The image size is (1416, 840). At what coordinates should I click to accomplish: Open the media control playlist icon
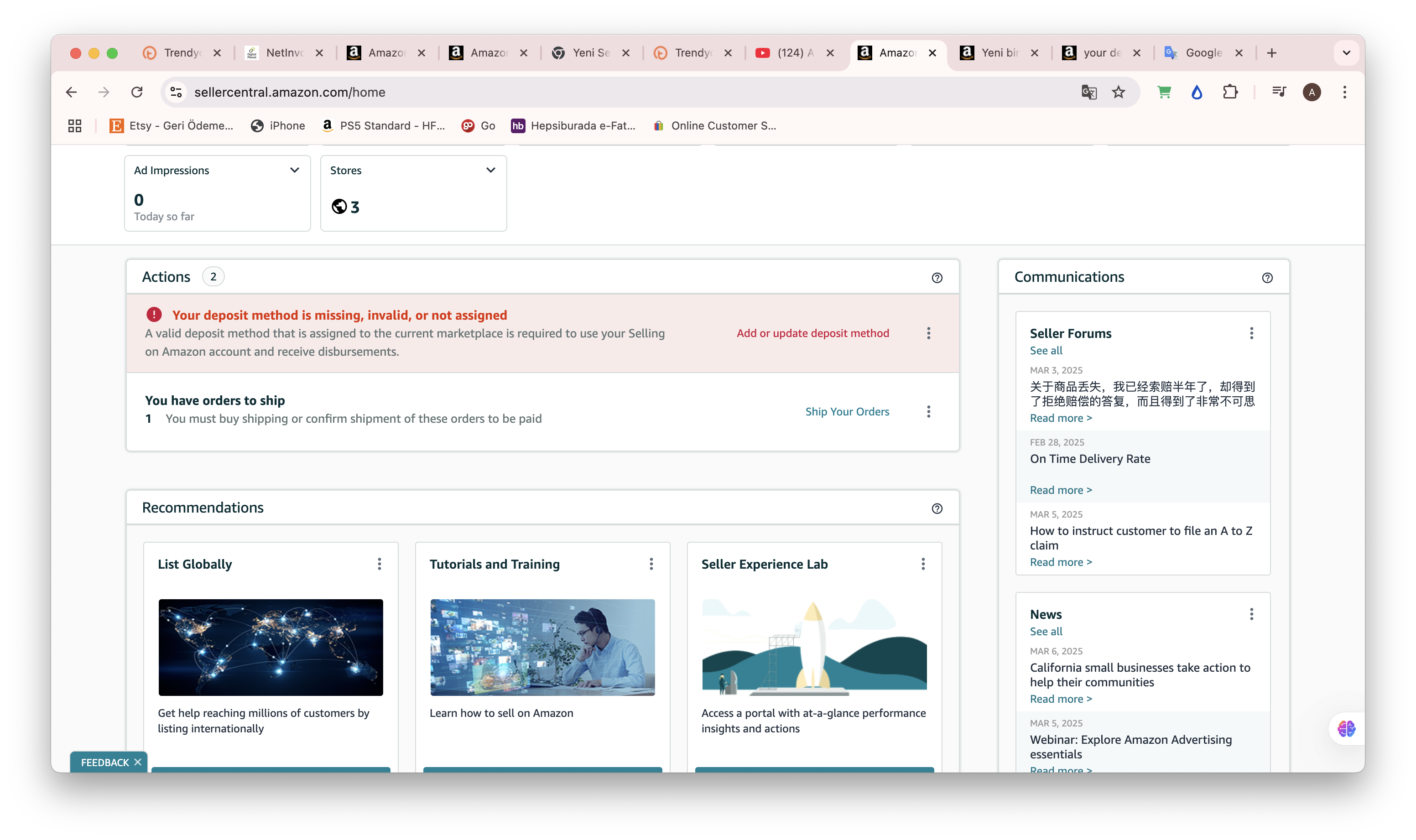coord(1279,92)
